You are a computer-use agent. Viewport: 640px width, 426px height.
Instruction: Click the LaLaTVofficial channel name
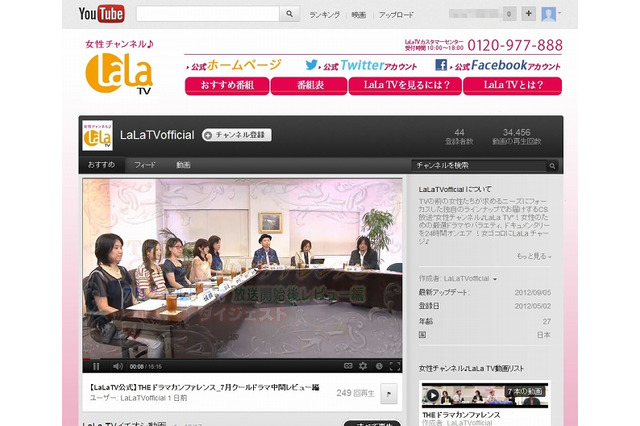(x=157, y=135)
